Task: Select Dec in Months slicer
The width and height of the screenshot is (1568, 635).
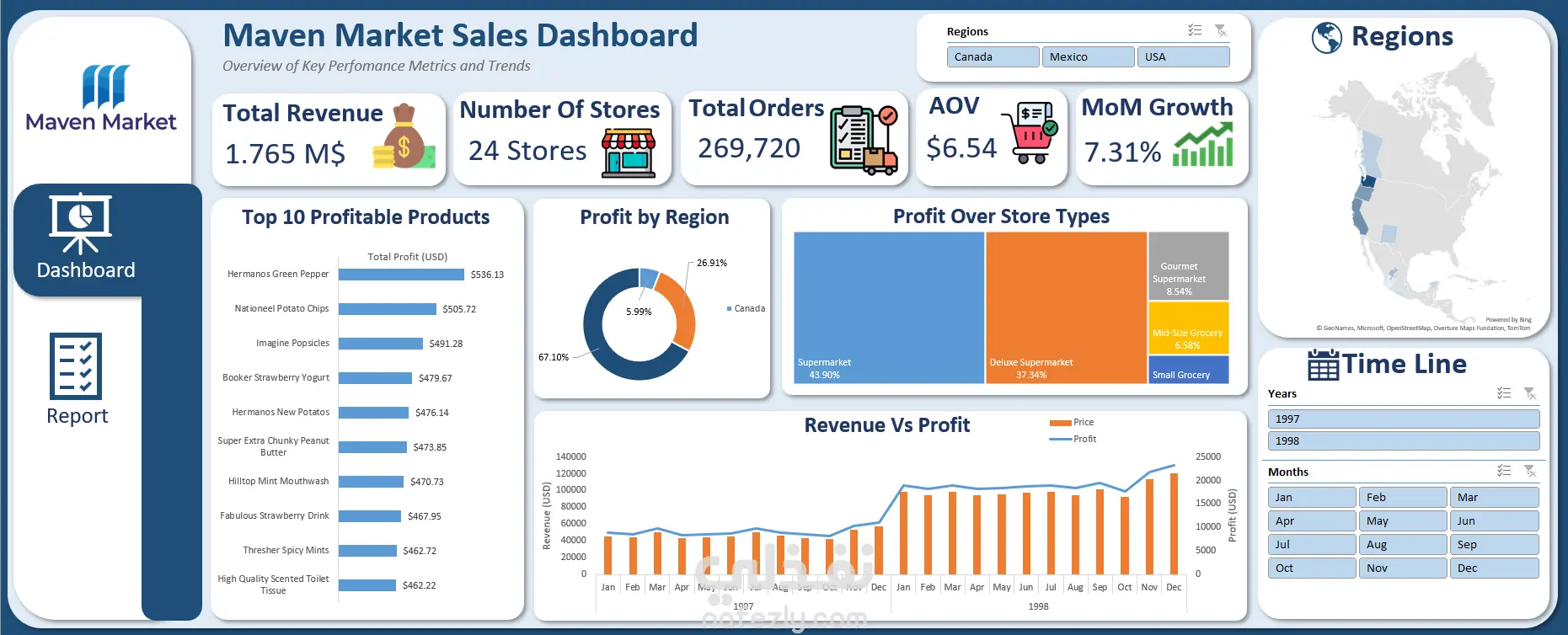Action: 1494,568
